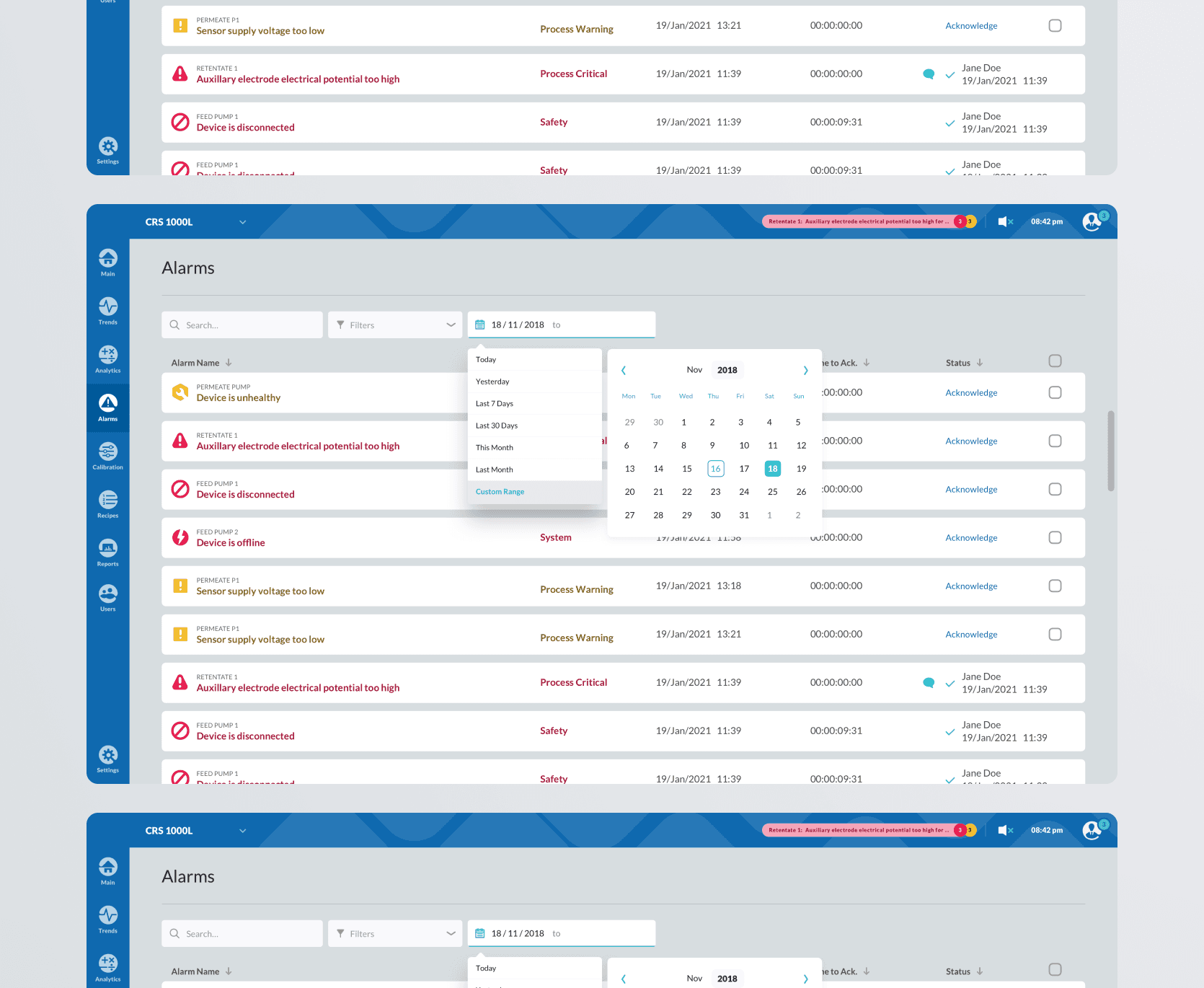Select Yesterday date preset
The image size is (1204, 988).
click(535, 381)
